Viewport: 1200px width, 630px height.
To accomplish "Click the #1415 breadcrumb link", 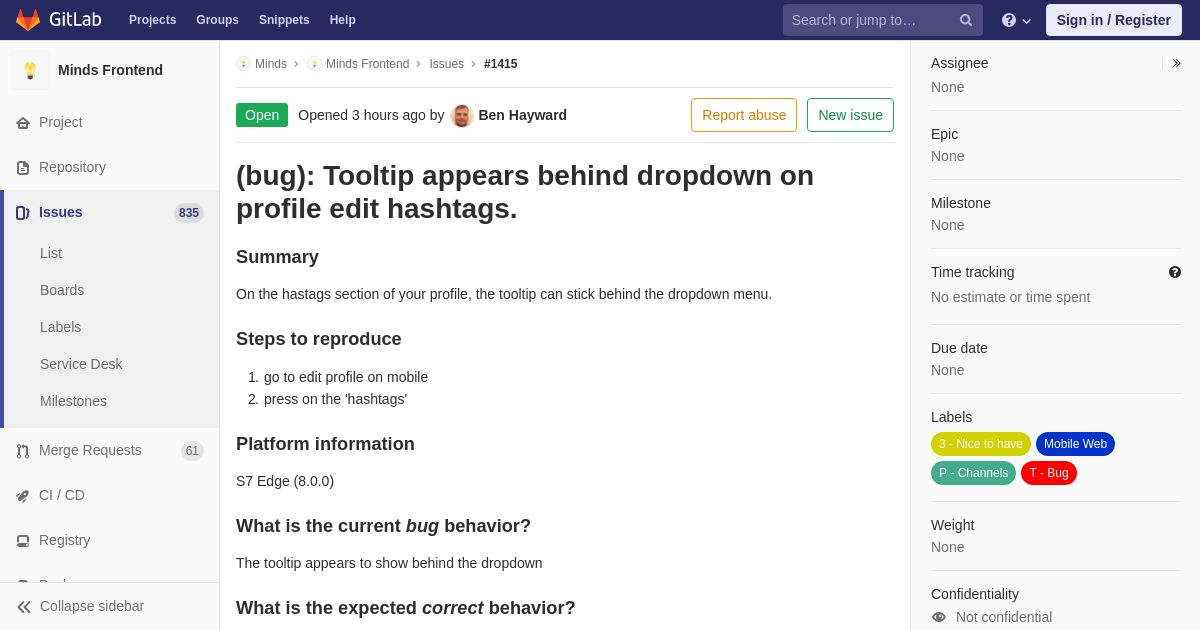I will (501, 64).
